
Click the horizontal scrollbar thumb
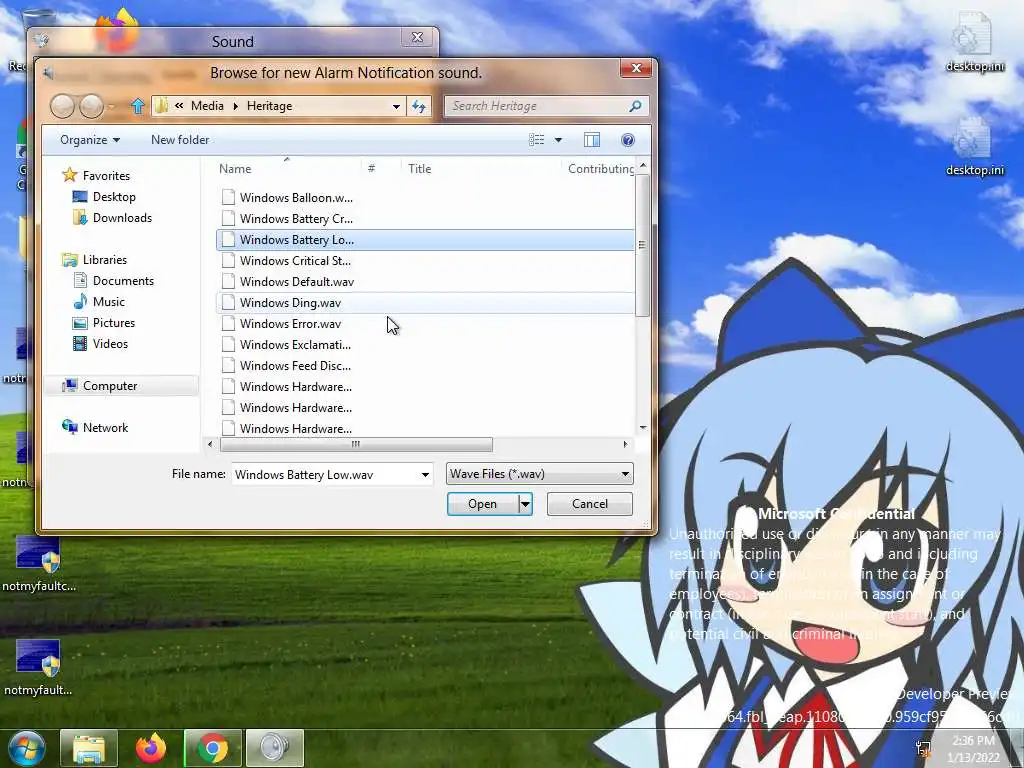(356, 444)
